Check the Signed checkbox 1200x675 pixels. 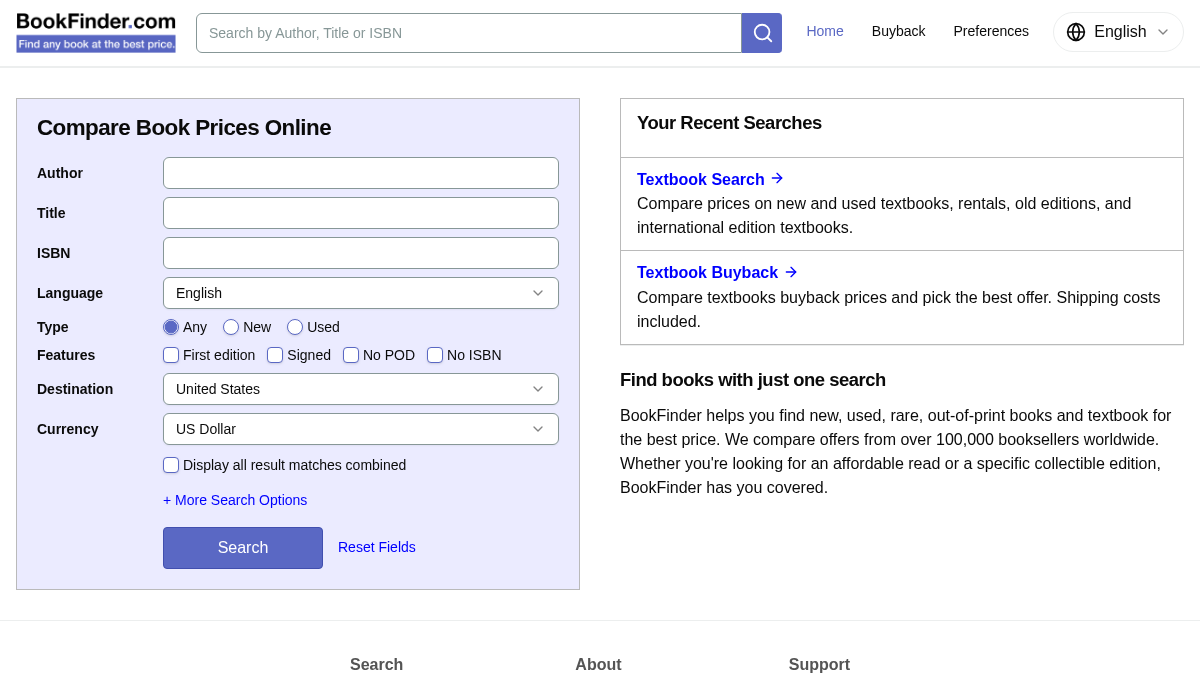[x=275, y=355]
